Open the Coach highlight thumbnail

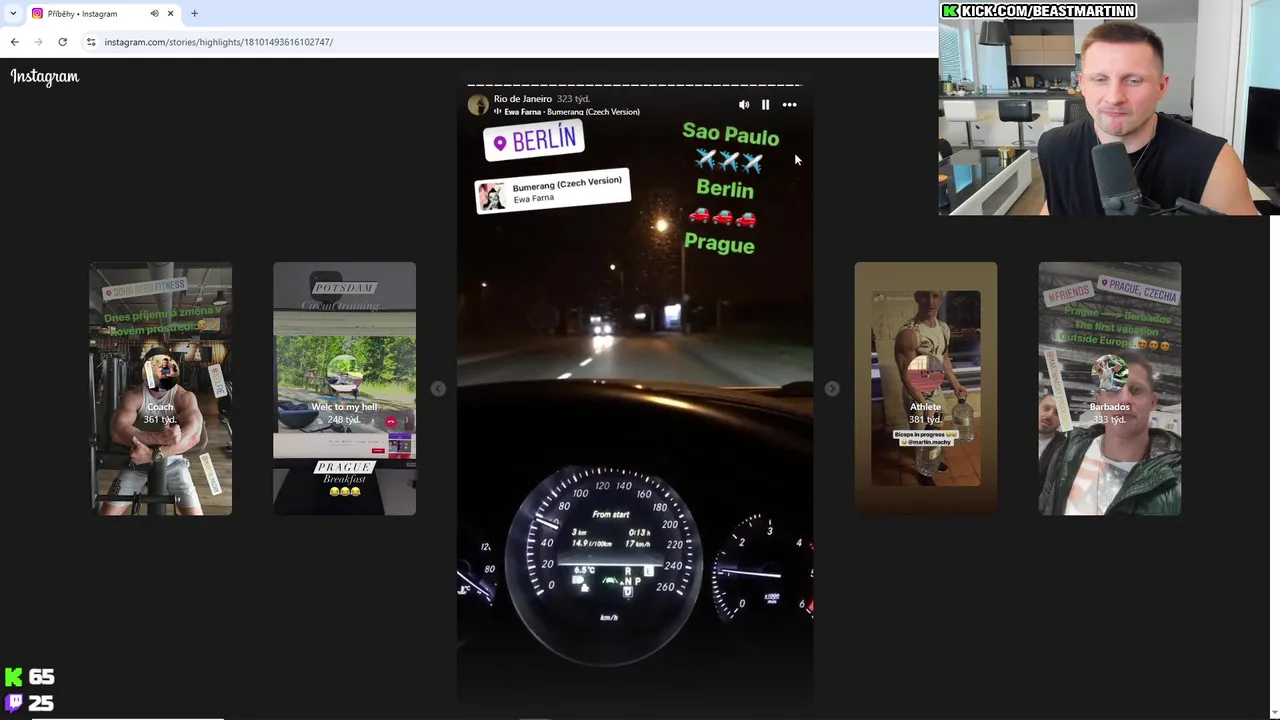point(160,389)
